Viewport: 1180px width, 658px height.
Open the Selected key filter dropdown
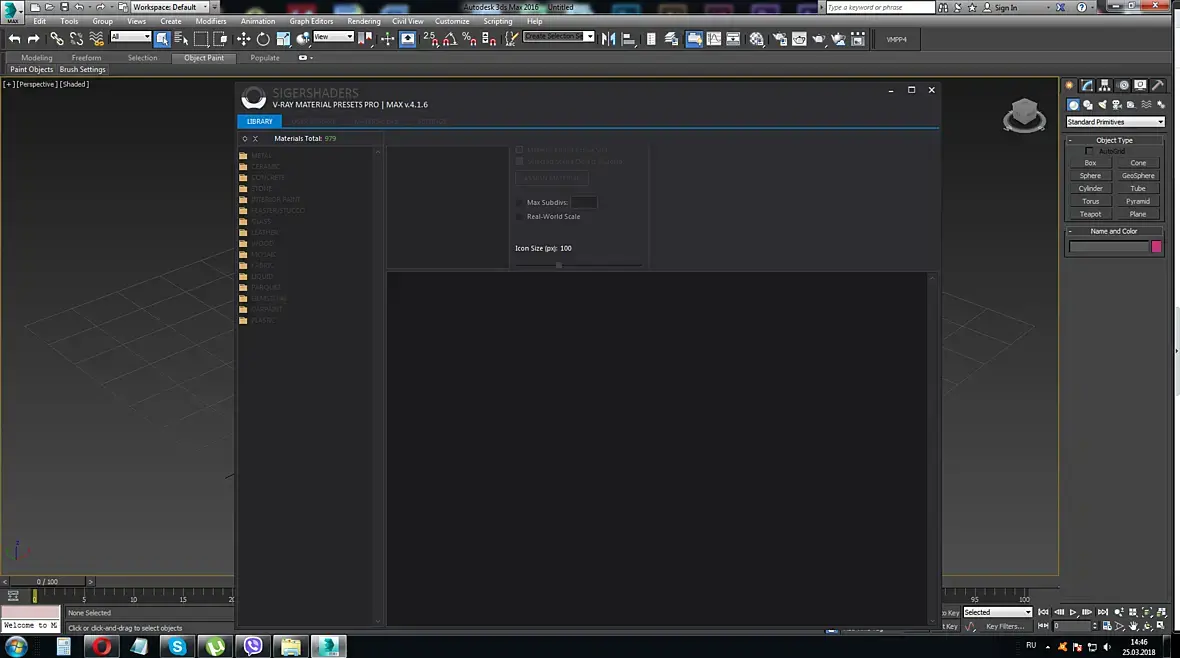[x=997, y=612]
